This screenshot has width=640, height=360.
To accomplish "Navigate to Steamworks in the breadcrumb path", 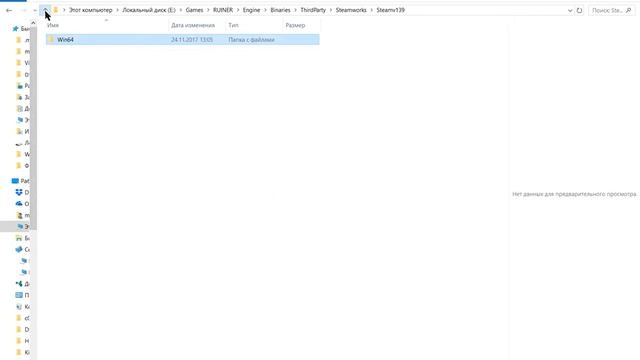I will [x=351, y=10].
